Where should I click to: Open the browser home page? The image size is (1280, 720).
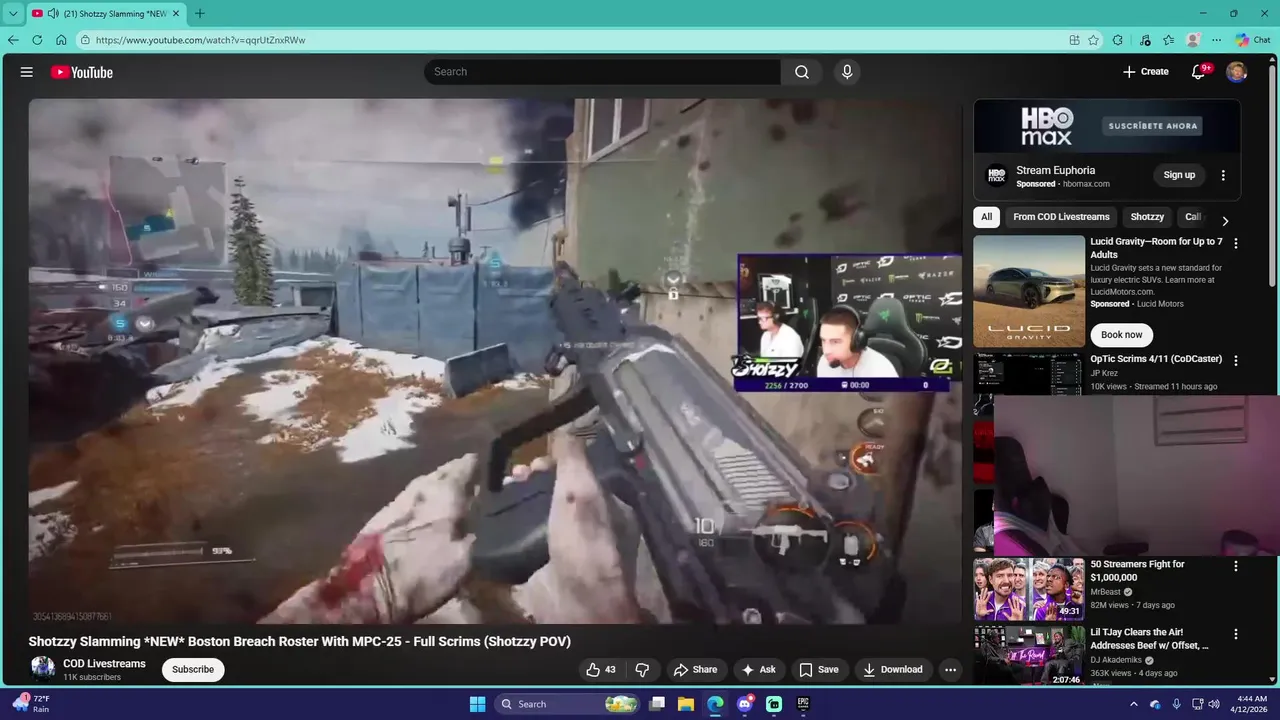(x=61, y=40)
